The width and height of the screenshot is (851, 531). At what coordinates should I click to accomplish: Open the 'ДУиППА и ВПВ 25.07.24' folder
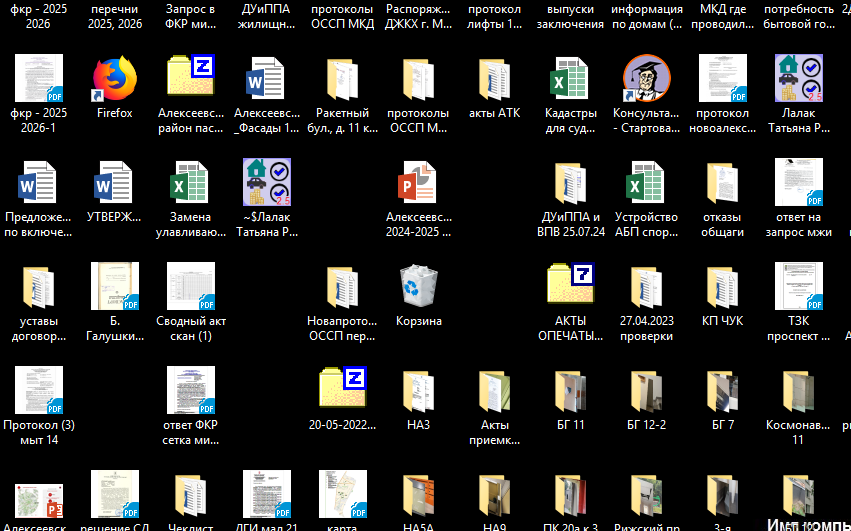click(x=570, y=183)
